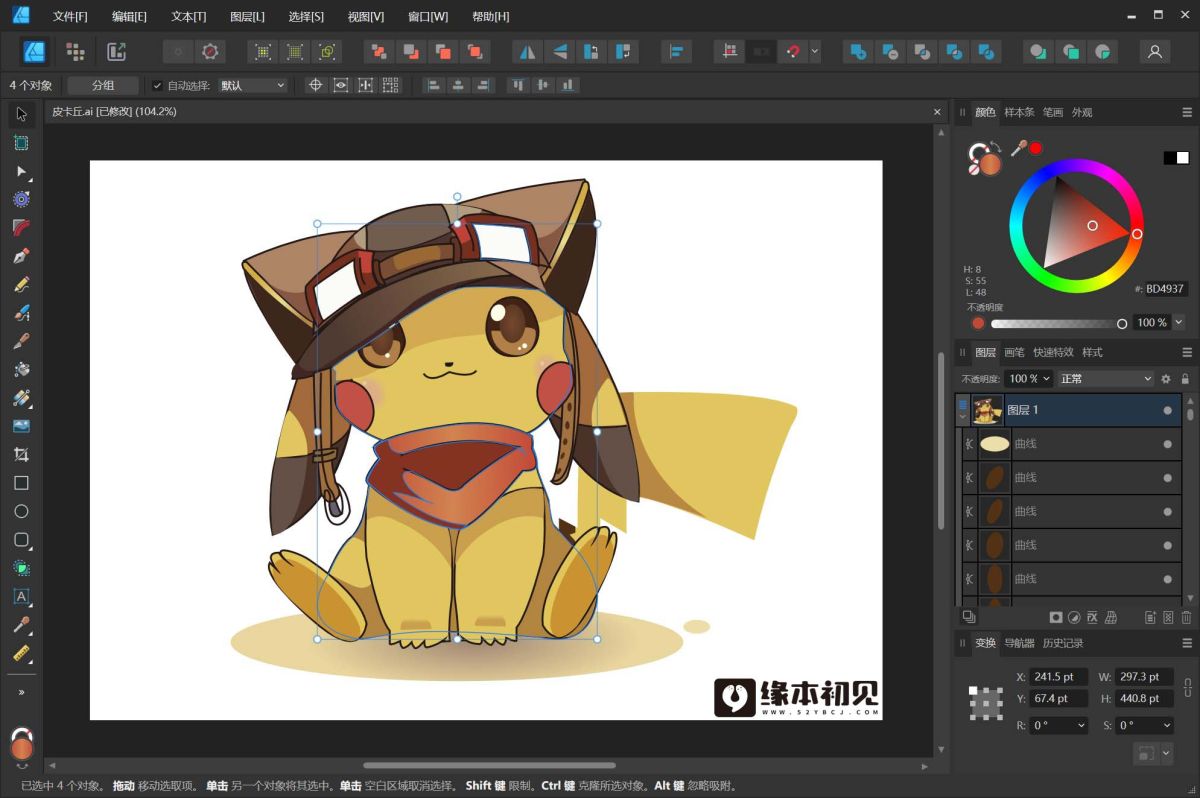Viewport: 1200px width, 798px height.
Task: Select the Pen tool
Action: pos(21,256)
